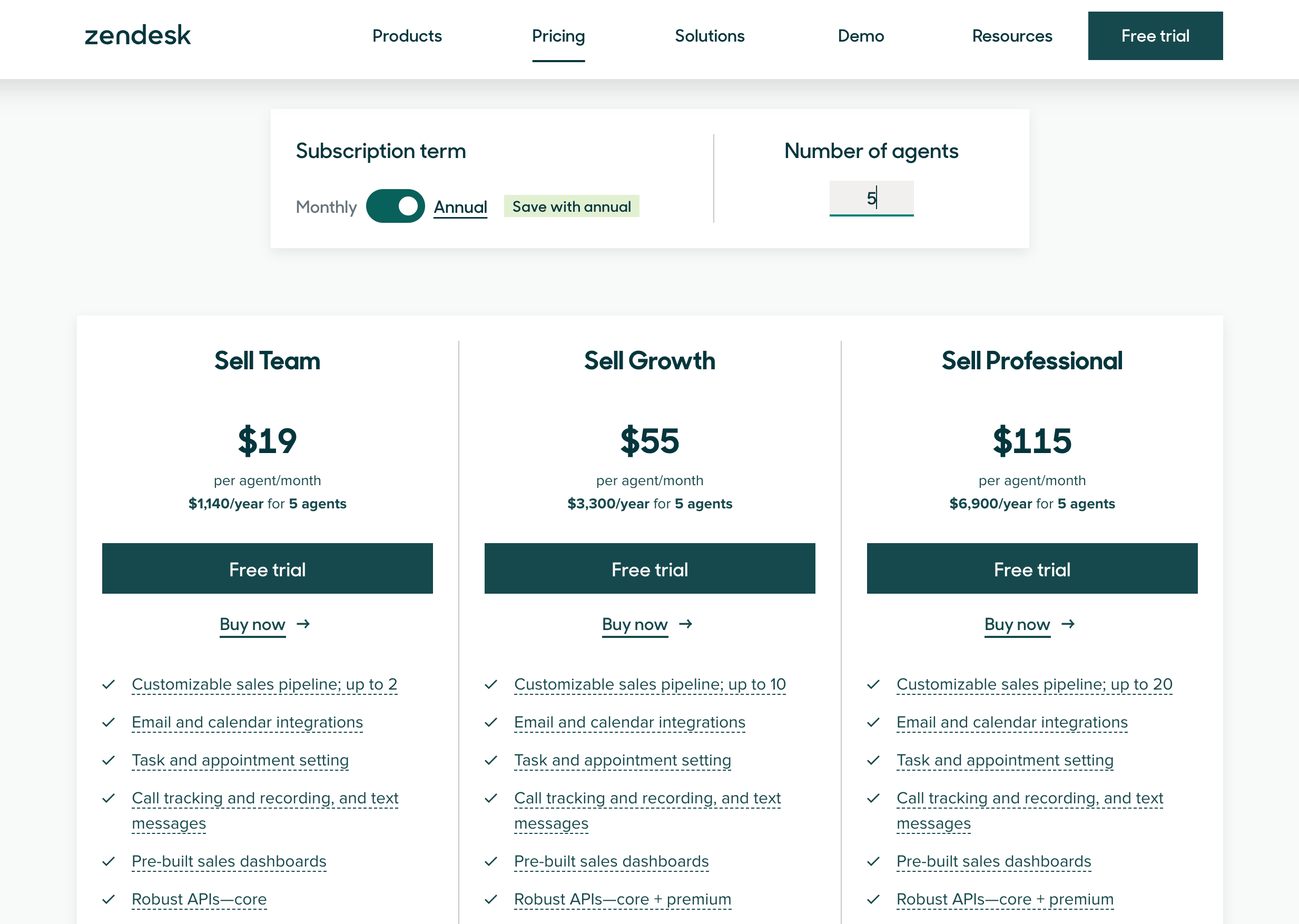
Task: Toggle the Annual subscription term switch
Action: (x=394, y=206)
